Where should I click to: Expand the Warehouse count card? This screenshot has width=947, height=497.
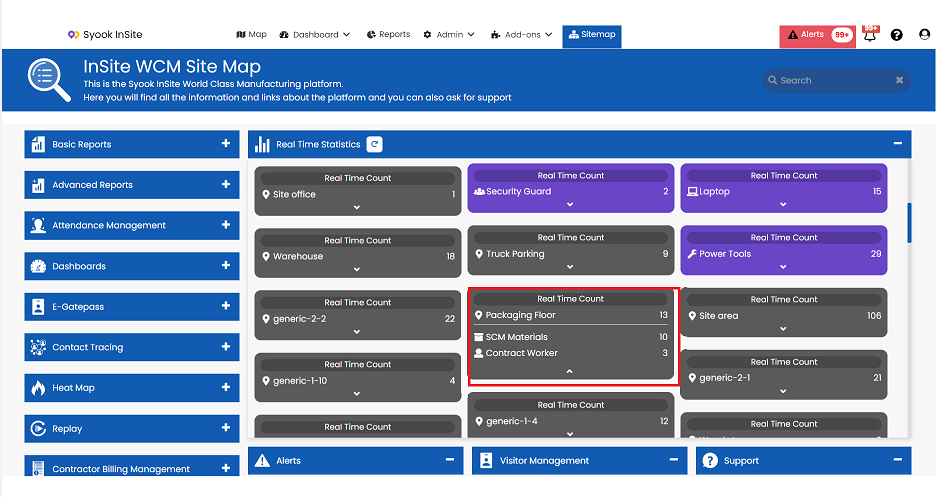tap(357, 269)
